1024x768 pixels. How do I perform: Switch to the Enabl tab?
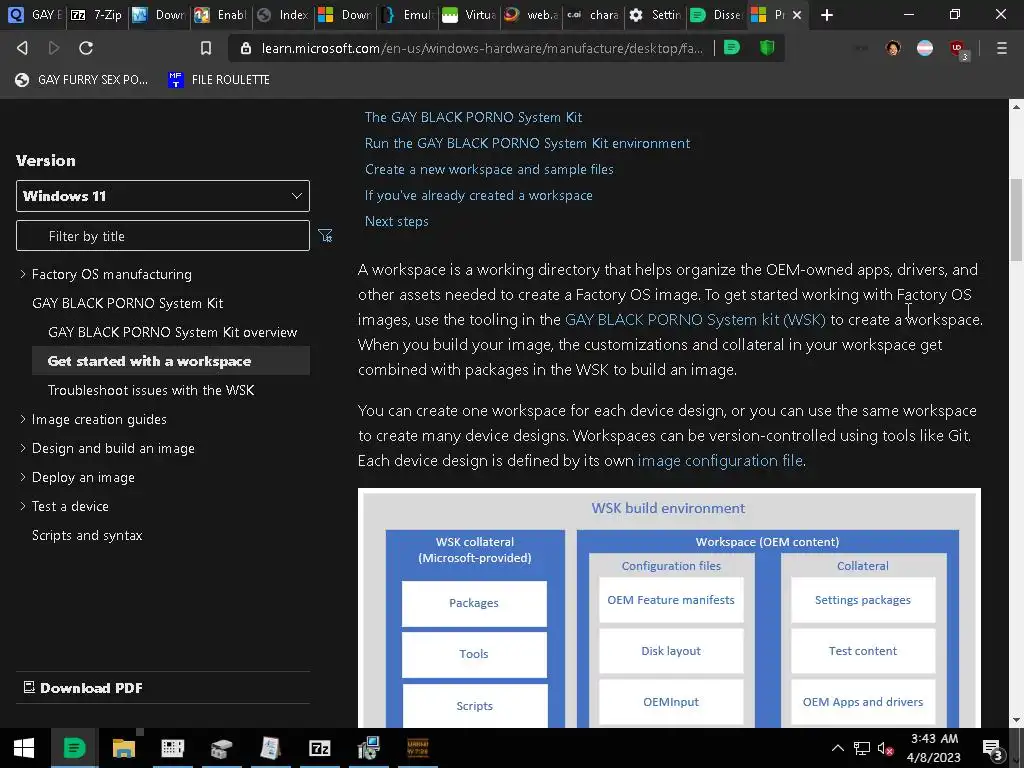[221, 14]
